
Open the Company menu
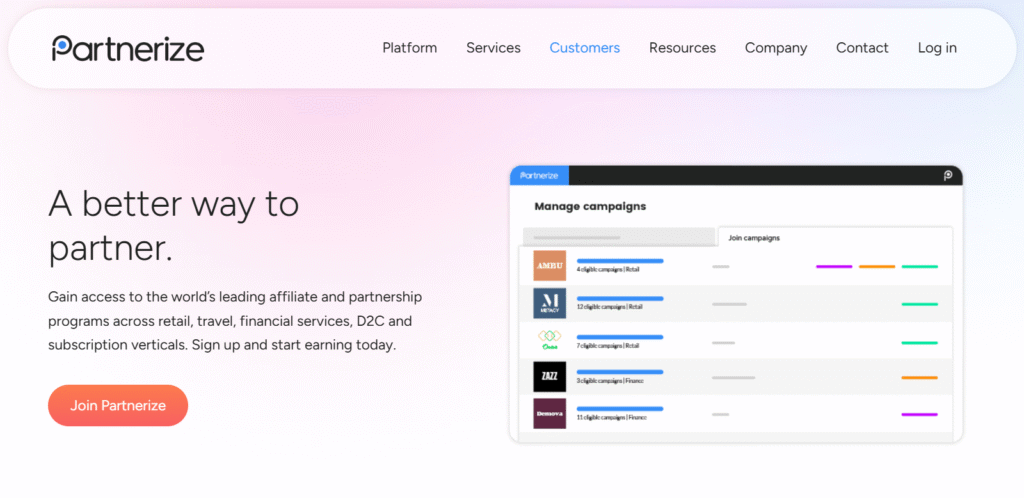(x=776, y=48)
